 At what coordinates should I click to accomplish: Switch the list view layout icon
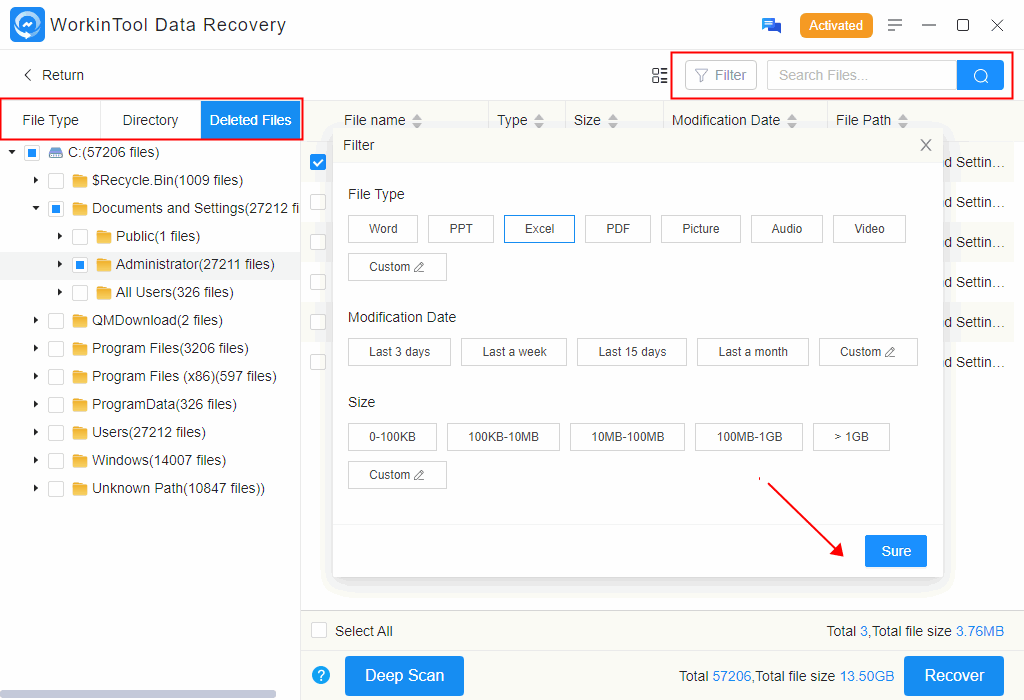coord(659,75)
